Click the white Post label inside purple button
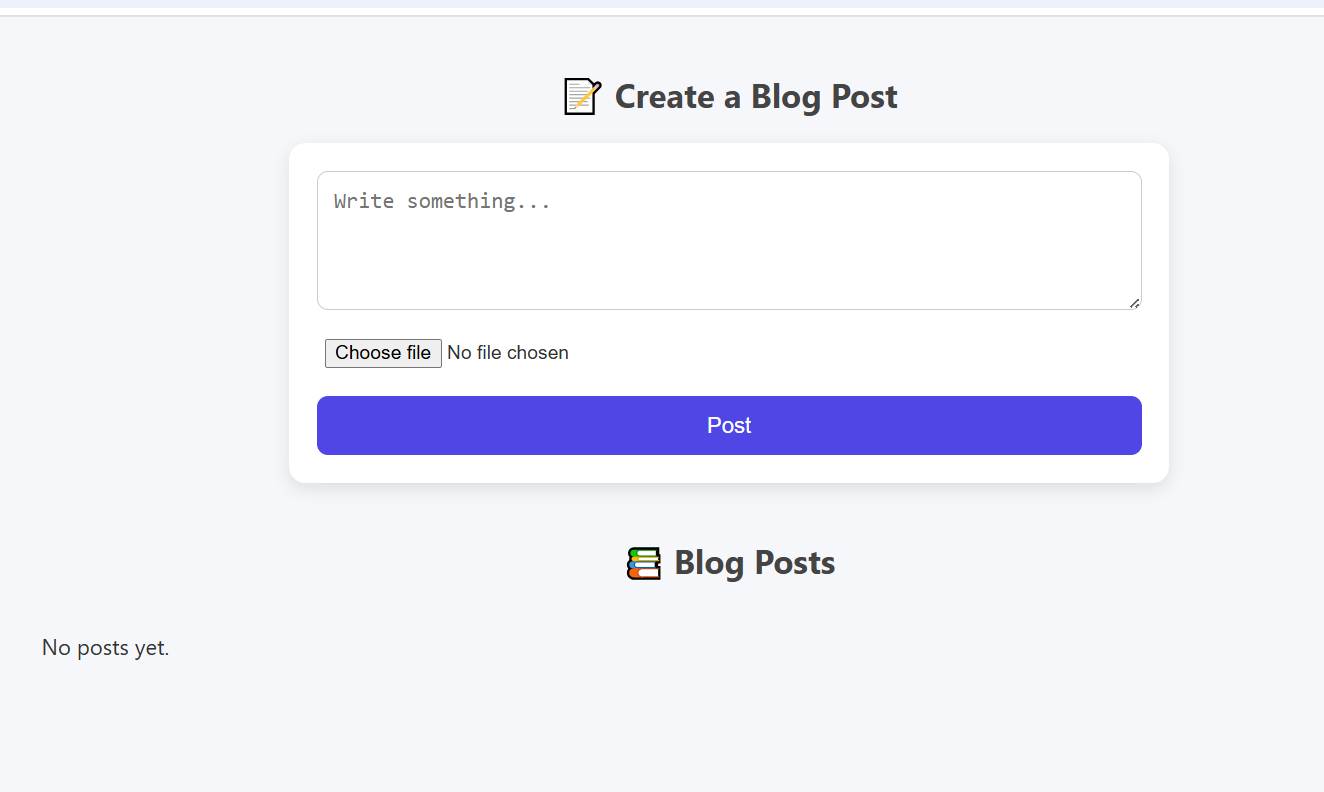Viewport: 1324px width, 792px height. (729, 425)
